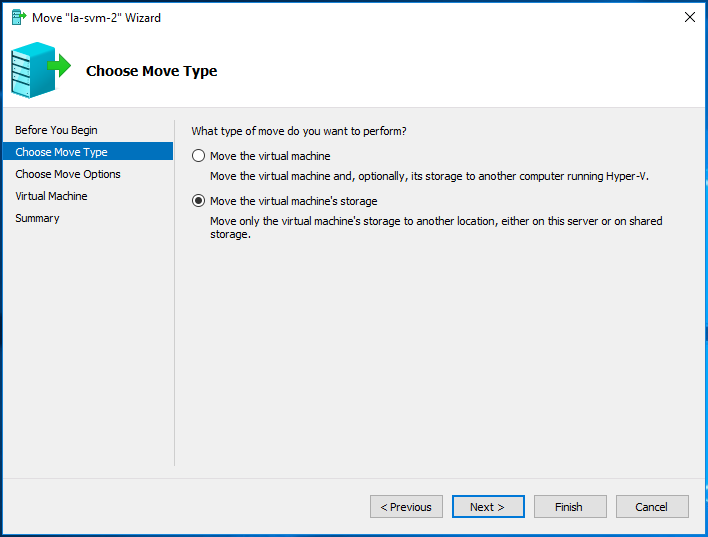
Task: Close the Move wizard window
Action: pos(689,18)
